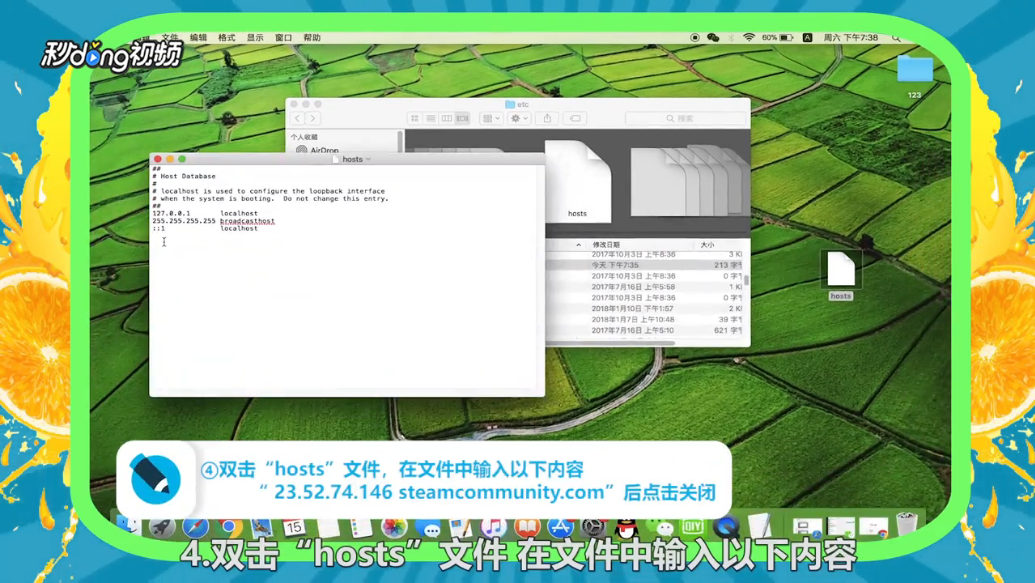Go back in the etc Finder window
The width and height of the screenshot is (1035, 583).
(x=297, y=118)
